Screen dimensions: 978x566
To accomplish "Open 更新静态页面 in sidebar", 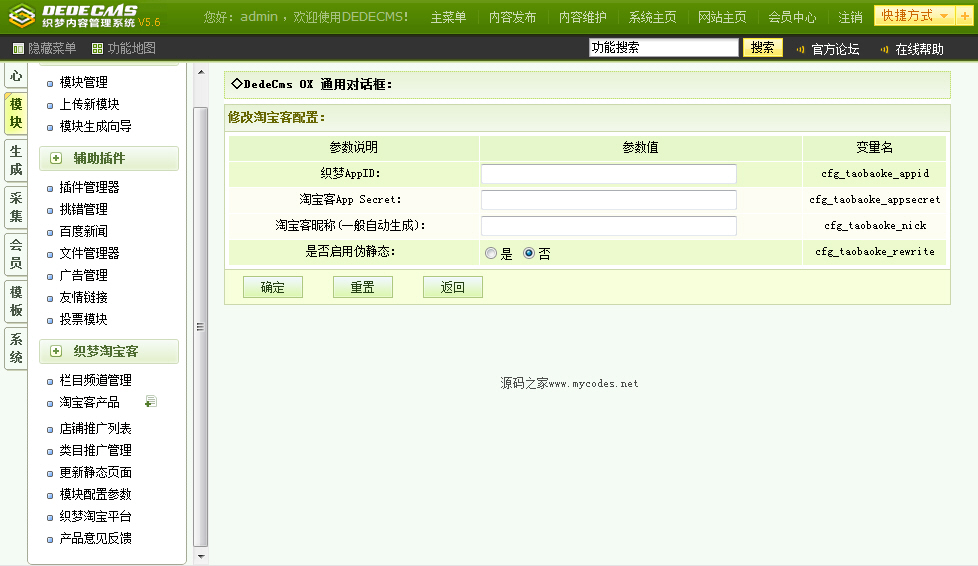I will [x=95, y=472].
